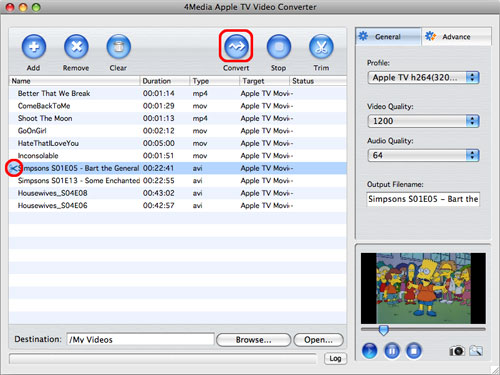Screen dimensions: 500x375
Task: Click the Status column header
Action: pyautogui.click(x=318, y=81)
